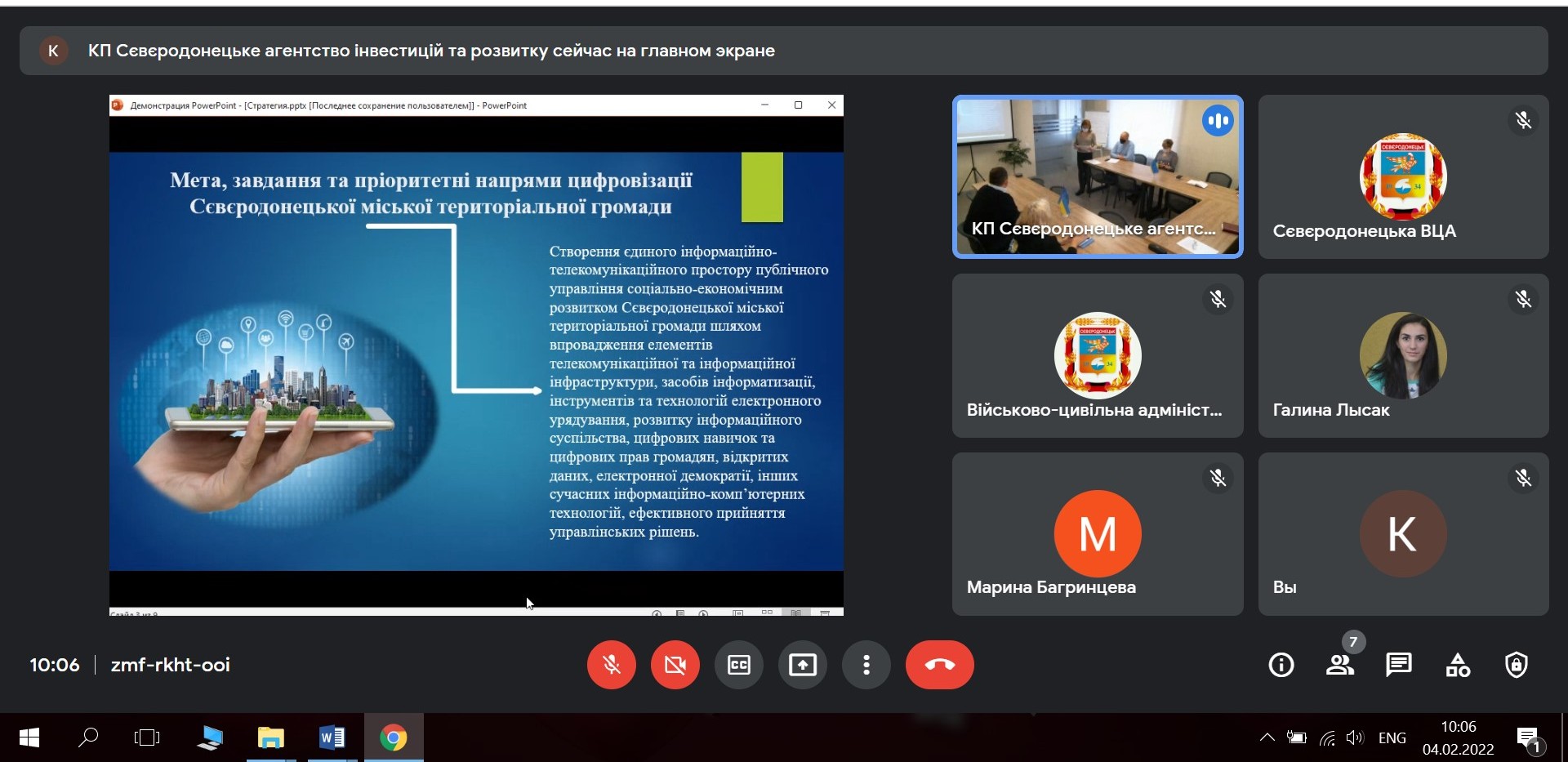Unmute the microphone in call controls
The width and height of the screenshot is (1568, 762).
click(x=611, y=665)
